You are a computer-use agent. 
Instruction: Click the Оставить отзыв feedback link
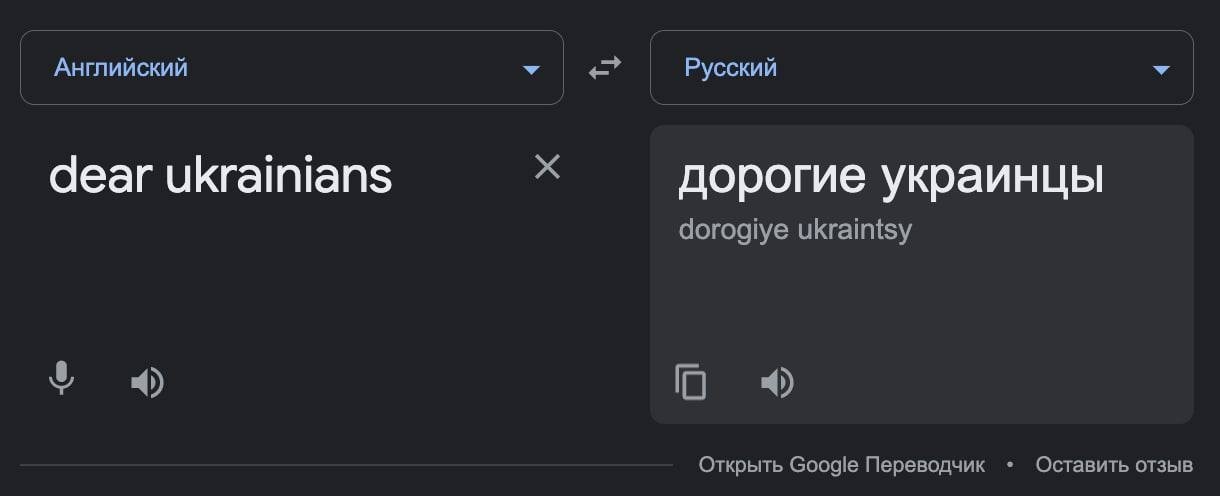[1114, 465]
